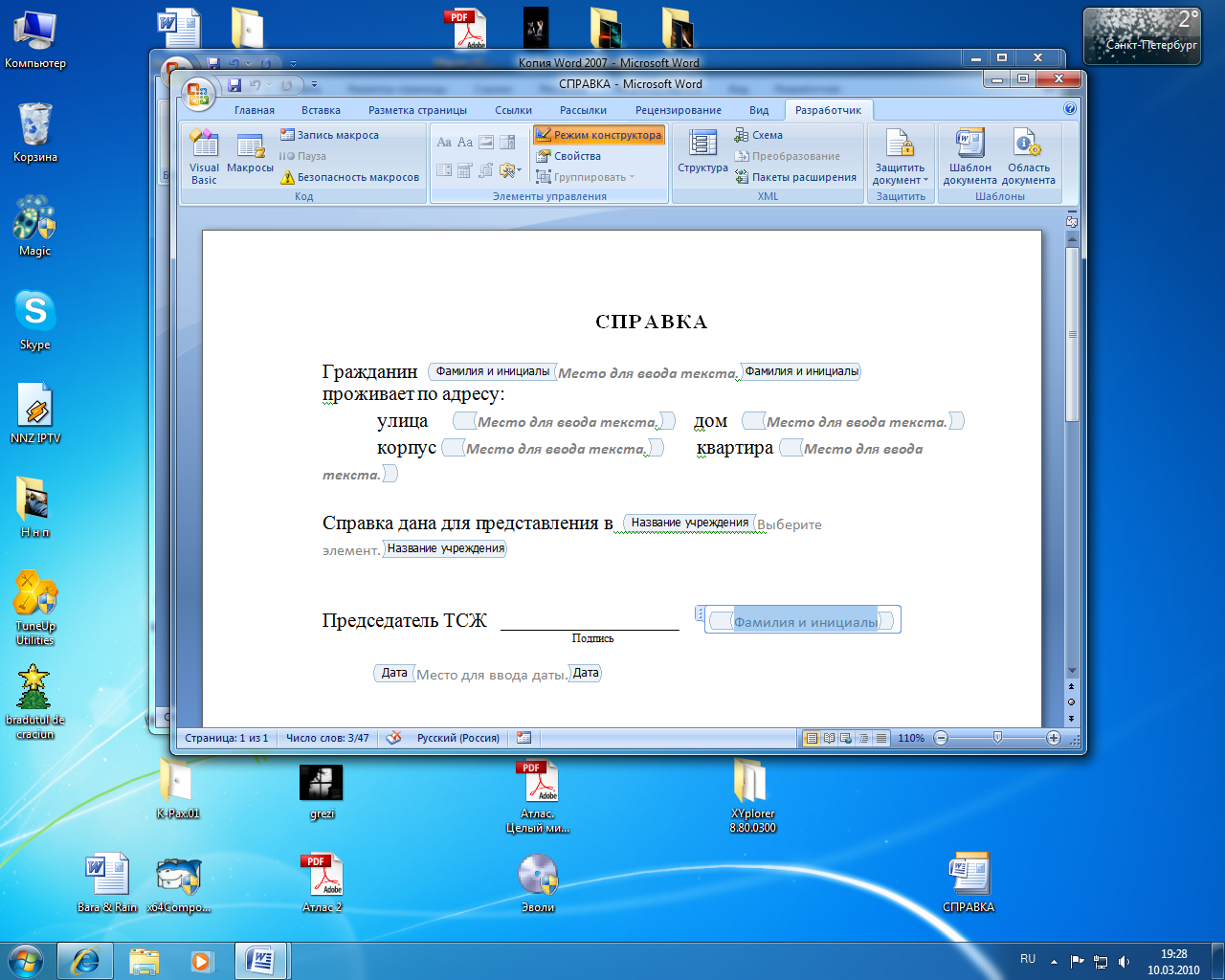Image resolution: width=1225 pixels, height=980 pixels.
Task: Open the Вставка tab
Action: tap(321, 110)
